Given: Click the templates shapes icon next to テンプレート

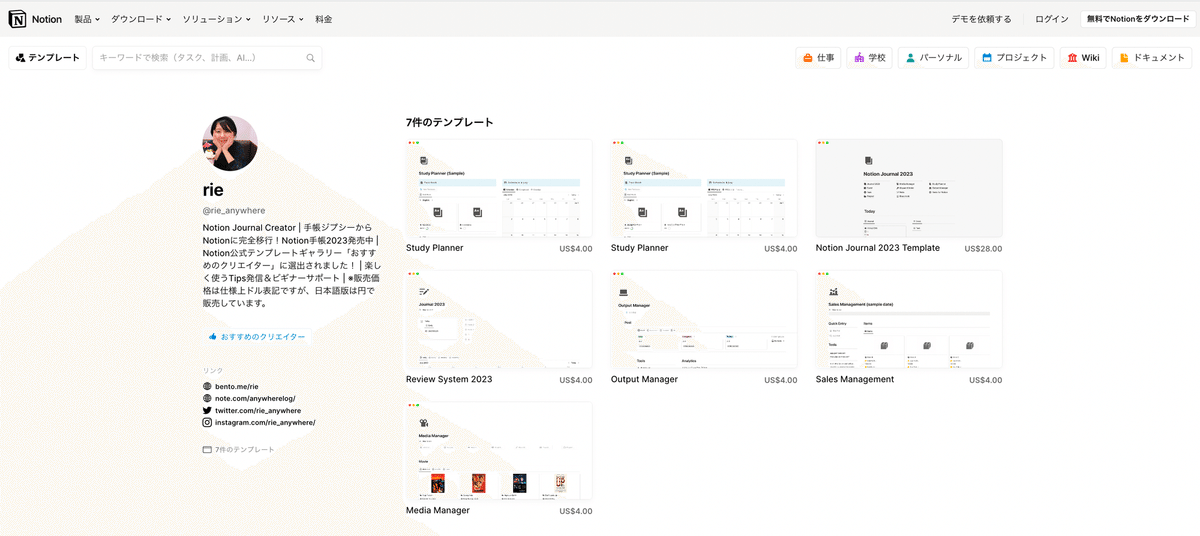Looking at the screenshot, I should click(21, 58).
